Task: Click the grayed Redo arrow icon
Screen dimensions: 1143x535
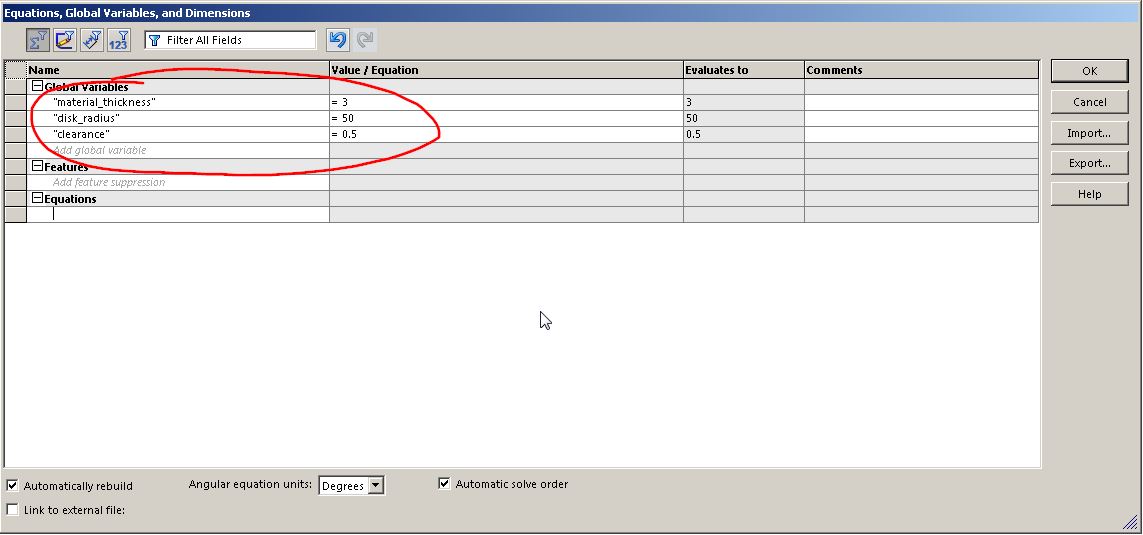Action: (x=365, y=39)
